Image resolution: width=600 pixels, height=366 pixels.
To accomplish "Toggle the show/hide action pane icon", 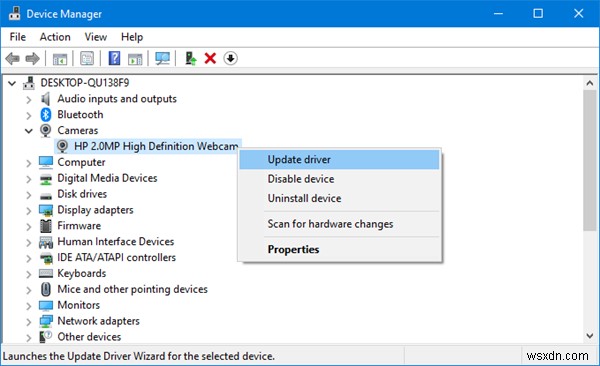I will [x=135, y=59].
